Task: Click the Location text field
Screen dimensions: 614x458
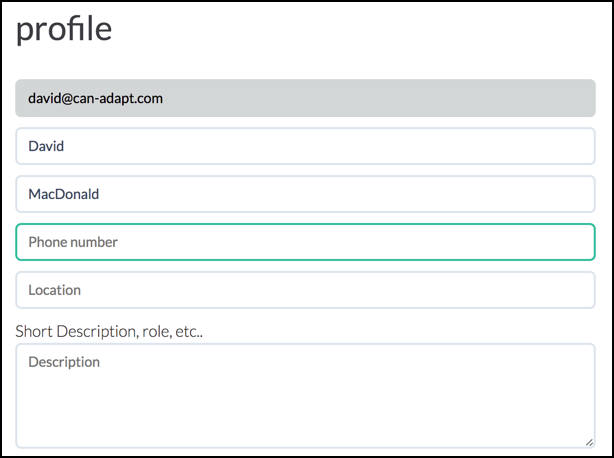Action: (x=305, y=290)
